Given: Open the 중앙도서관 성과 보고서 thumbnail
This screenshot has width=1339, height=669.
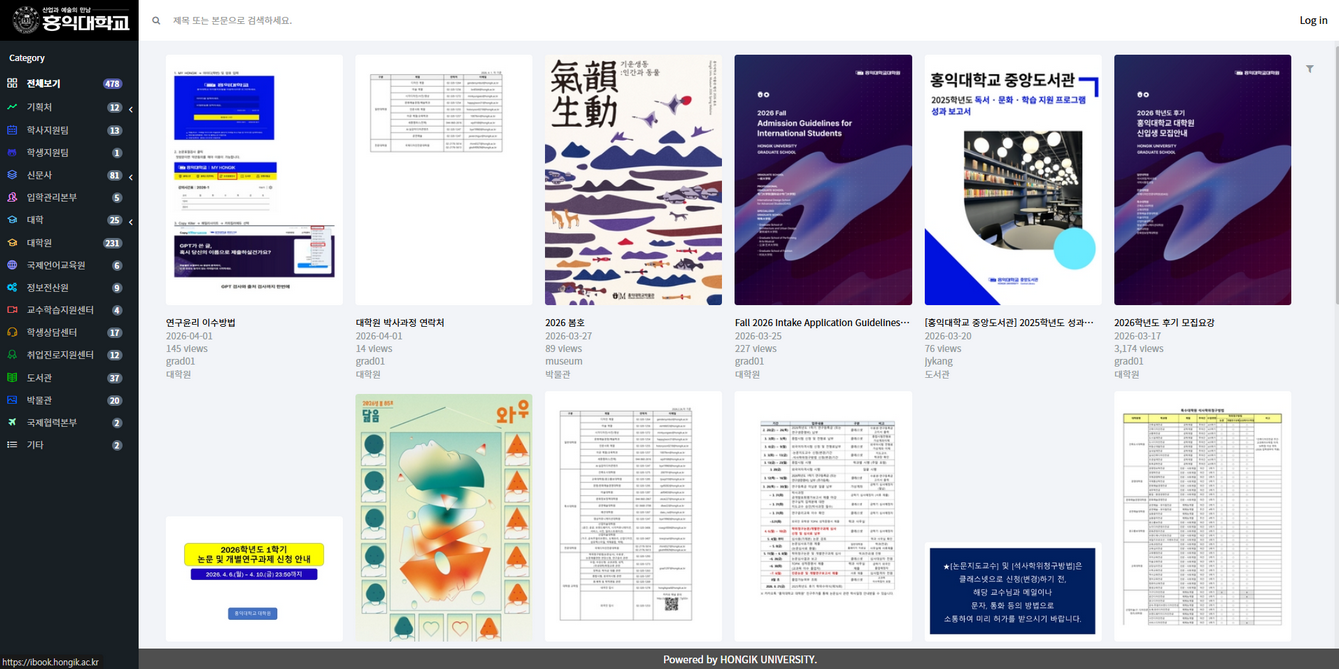Looking at the screenshot, I should coord(1013,180).
